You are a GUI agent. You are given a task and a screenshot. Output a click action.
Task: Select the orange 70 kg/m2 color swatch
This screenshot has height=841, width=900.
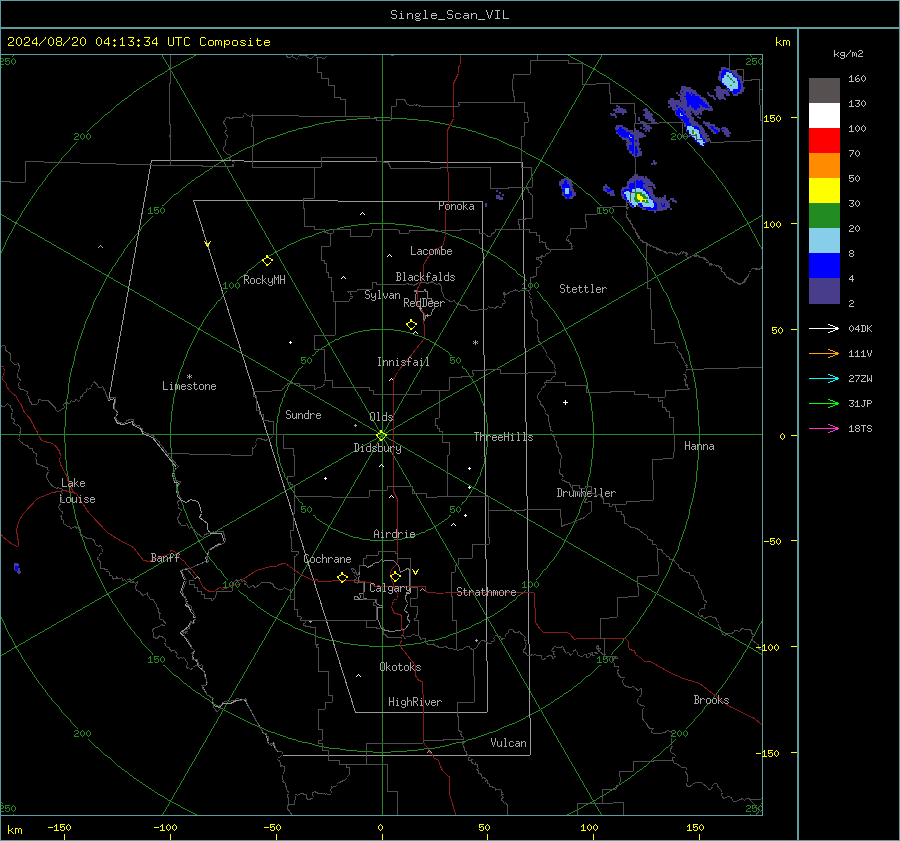click(824, 166)
